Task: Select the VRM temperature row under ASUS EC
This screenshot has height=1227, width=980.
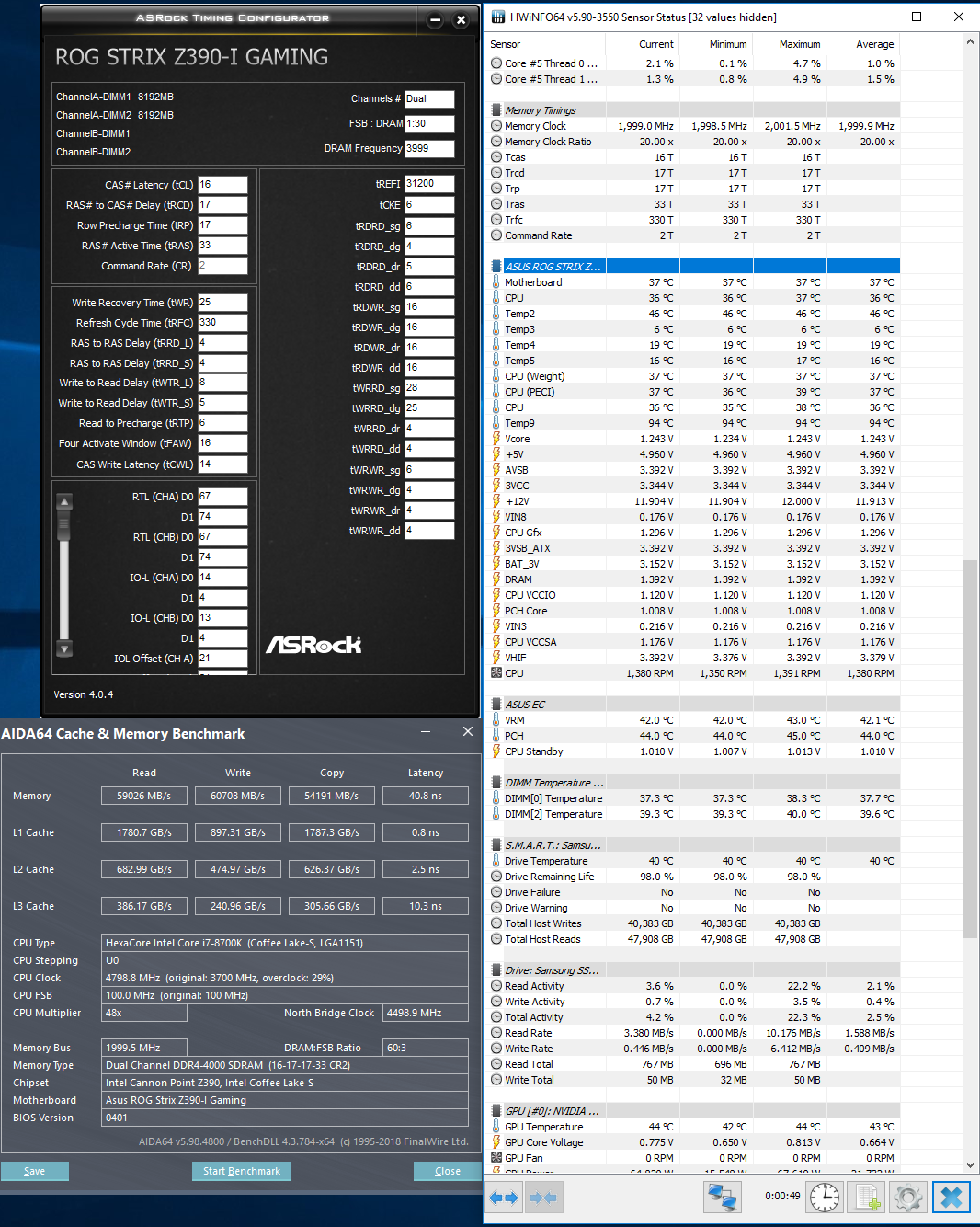Action: [x=694, y=720]
